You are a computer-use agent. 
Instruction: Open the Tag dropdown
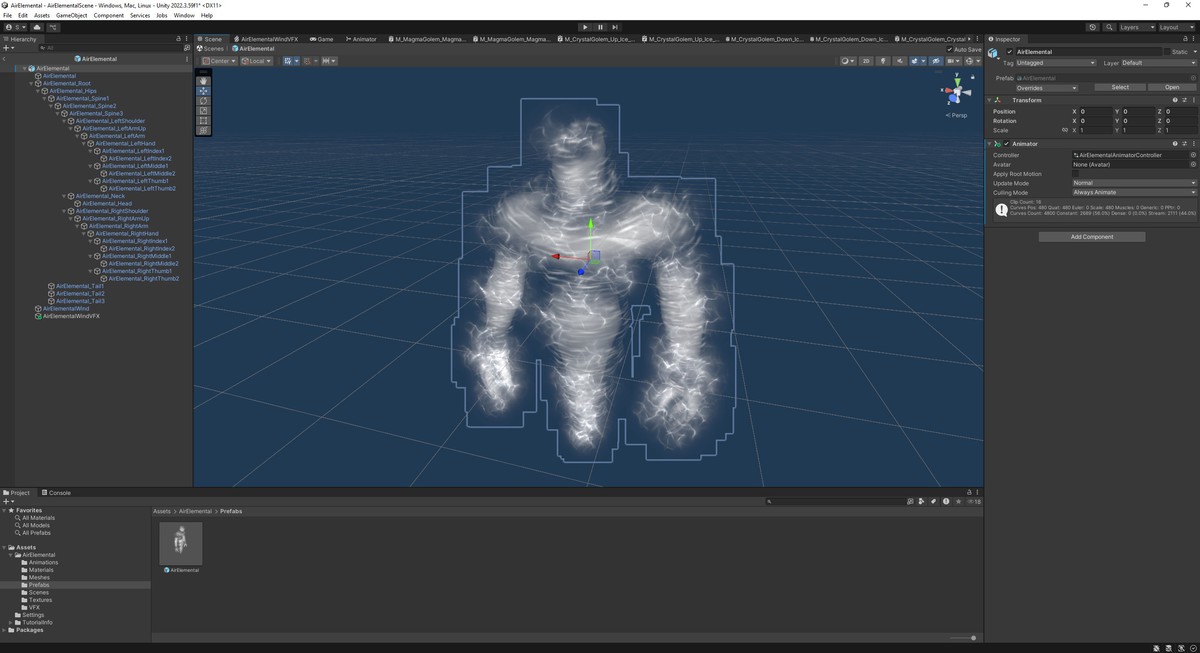pyautogui.click(x=1056, y=63)
